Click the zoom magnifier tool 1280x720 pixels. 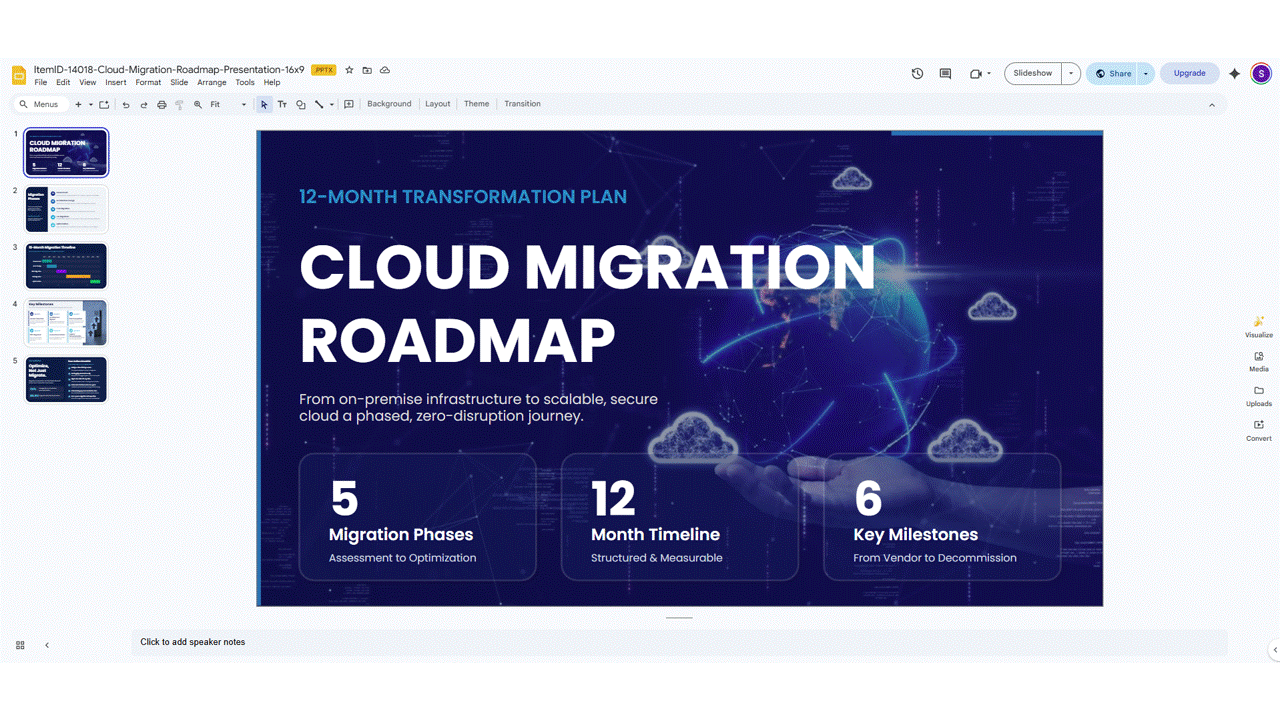tap(198, 104)
